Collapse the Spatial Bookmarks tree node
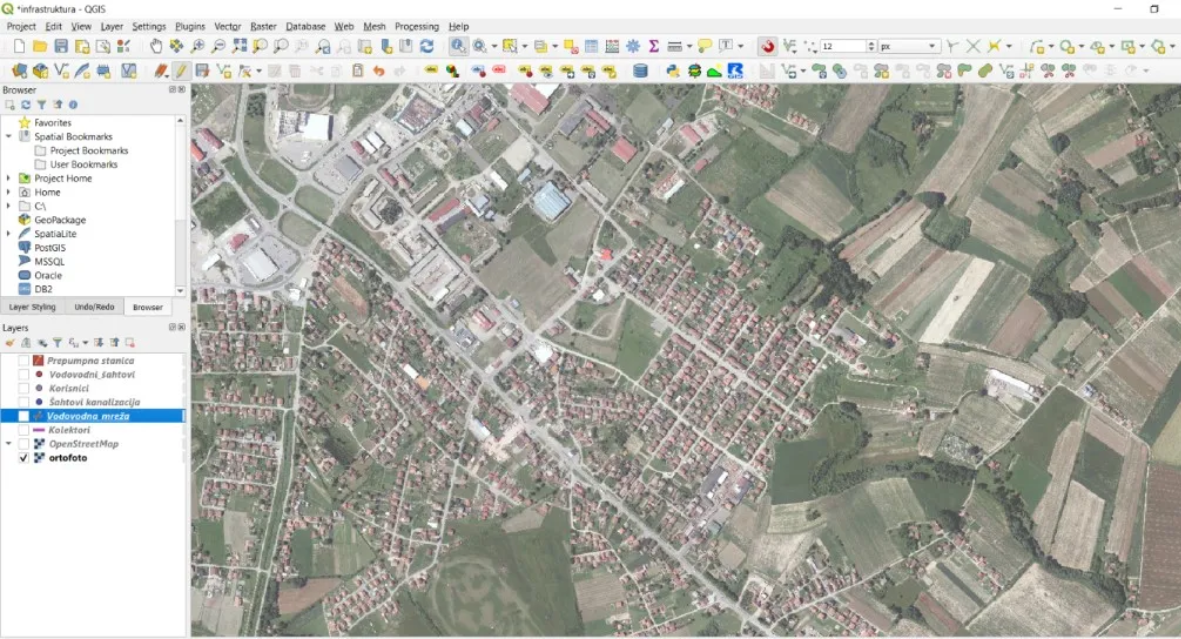1181x639 pixels. [9, 136]
